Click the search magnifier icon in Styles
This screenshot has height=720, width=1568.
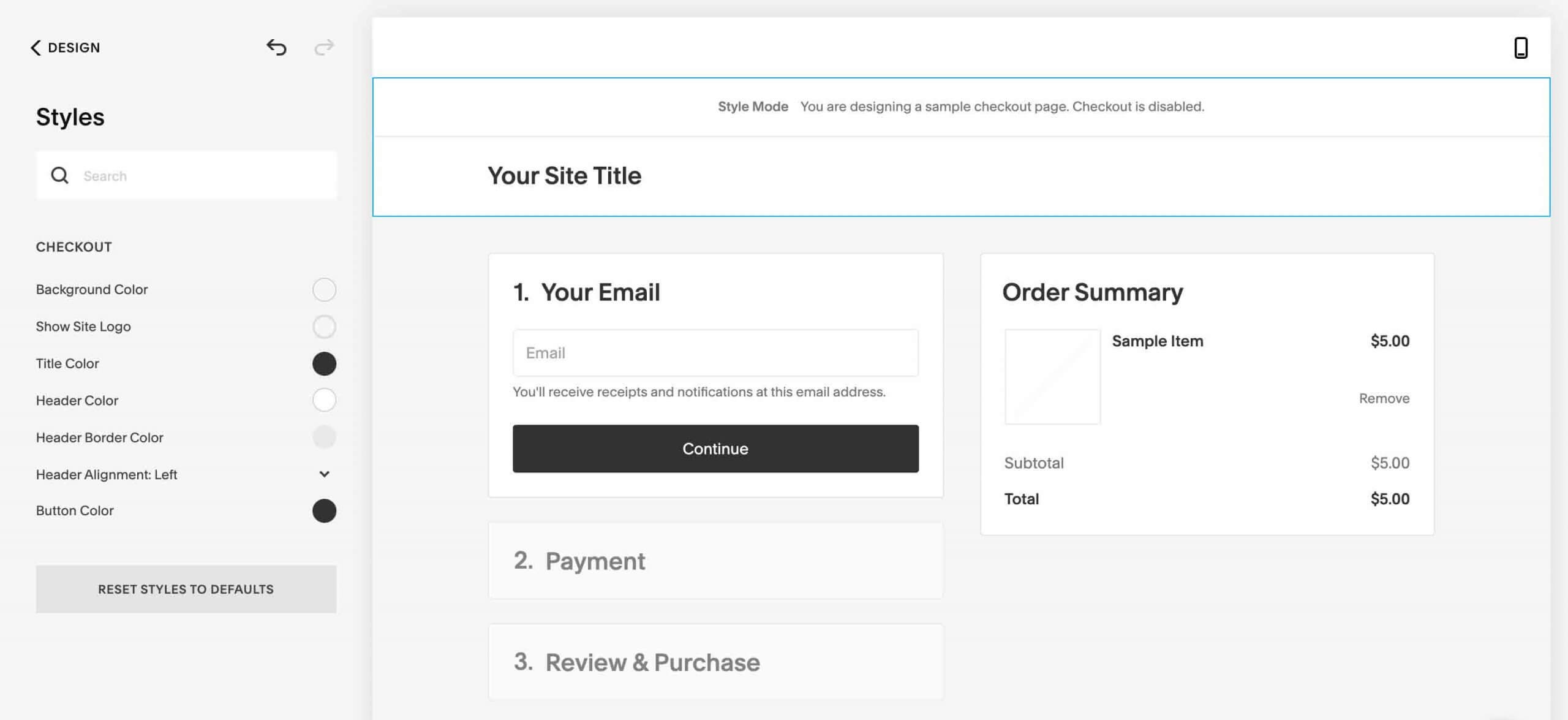point(59,176)
